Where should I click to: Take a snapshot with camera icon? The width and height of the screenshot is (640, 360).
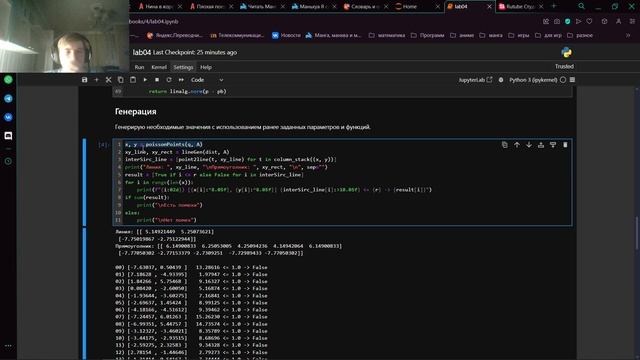[x=557, y=21]
